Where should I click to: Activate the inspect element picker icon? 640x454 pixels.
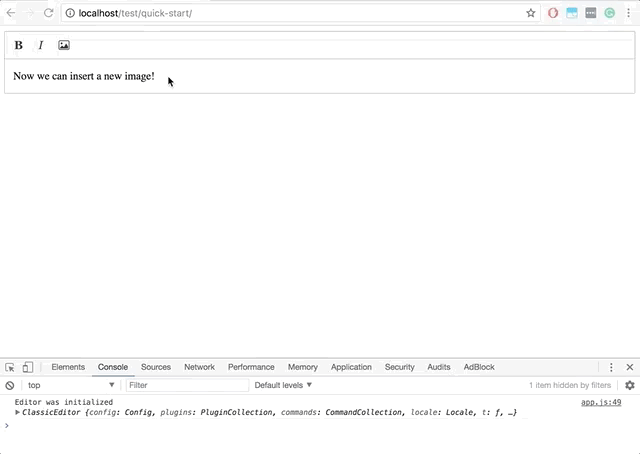[x=10, y=367]
